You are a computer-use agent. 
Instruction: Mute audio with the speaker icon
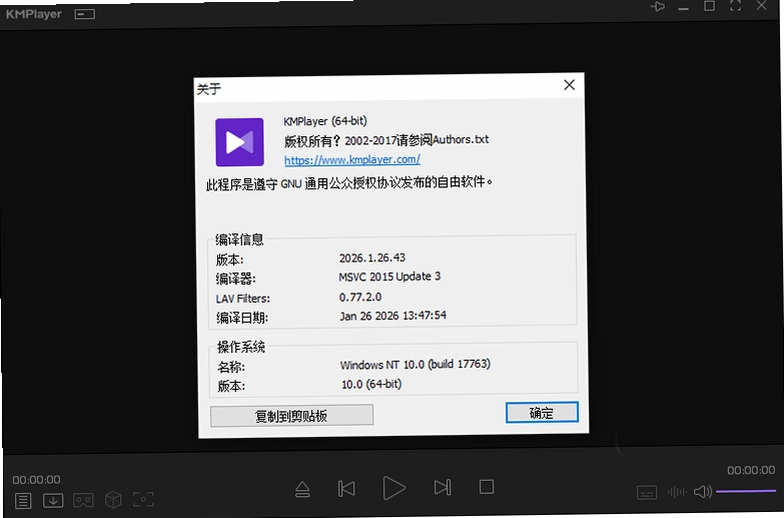click(x=702, y=492)
